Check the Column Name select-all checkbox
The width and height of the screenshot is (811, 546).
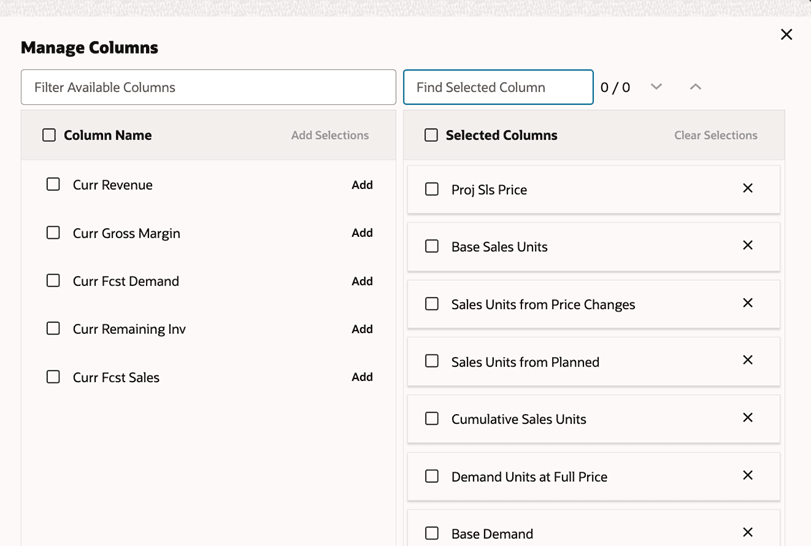pyautogui.click(x=49, y=135)
